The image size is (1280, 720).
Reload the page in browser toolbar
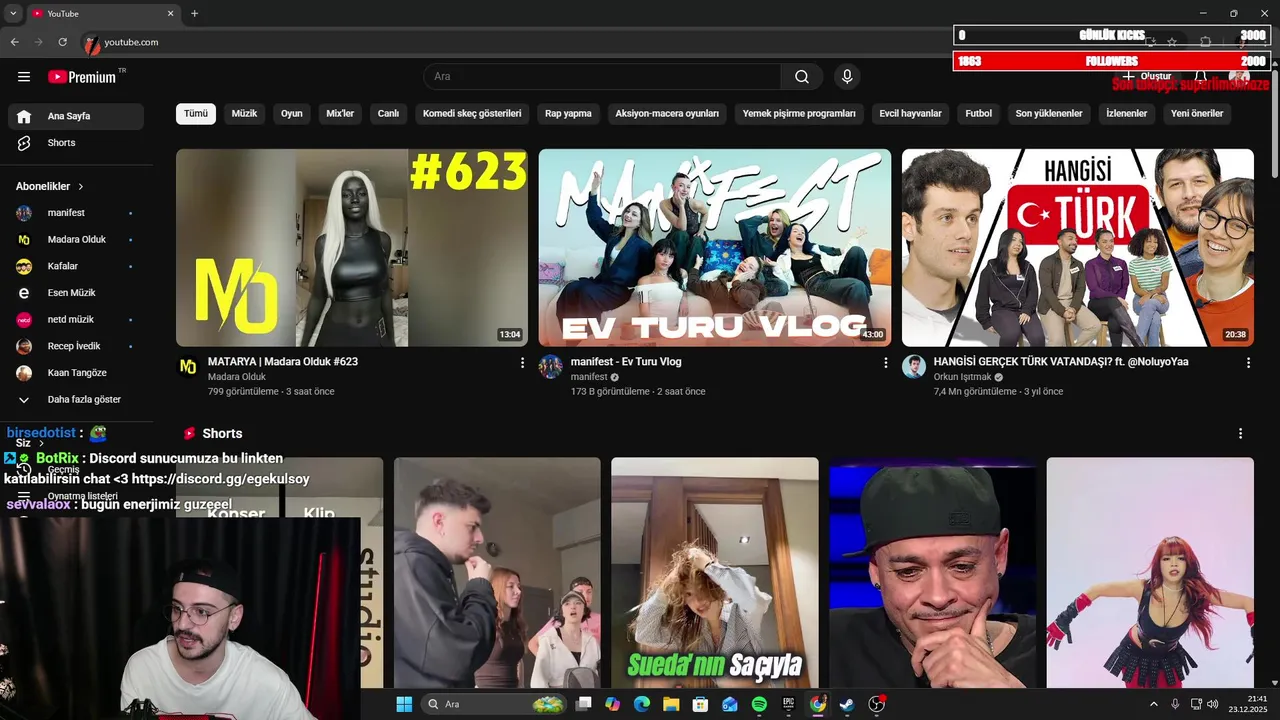click(x=62, y=42)
